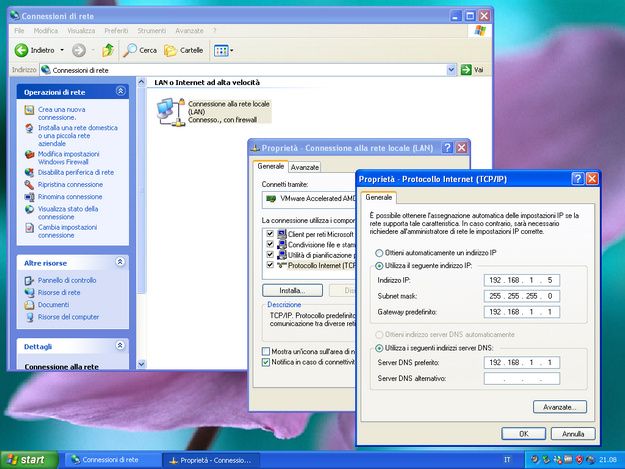The width and height of the screenshot is (625, 469).
Task: Go up one folder level icon
Action: [108, 50]
